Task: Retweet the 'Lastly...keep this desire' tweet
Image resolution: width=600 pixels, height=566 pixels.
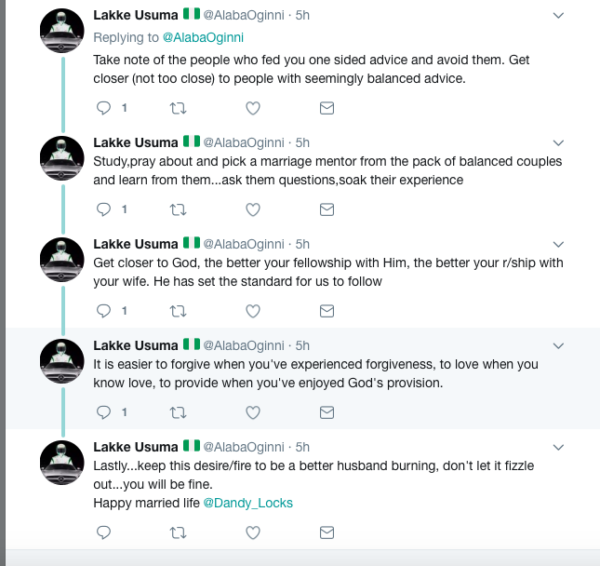Action: click(x=178, y=532)
